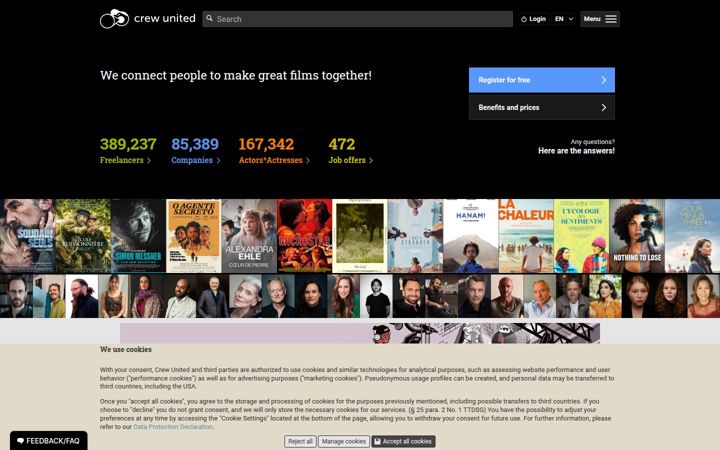Open the L'École Buissonnière film poster
Viewport: 720px width, 450px height.
pyautogui.click(x=83, y=236)
